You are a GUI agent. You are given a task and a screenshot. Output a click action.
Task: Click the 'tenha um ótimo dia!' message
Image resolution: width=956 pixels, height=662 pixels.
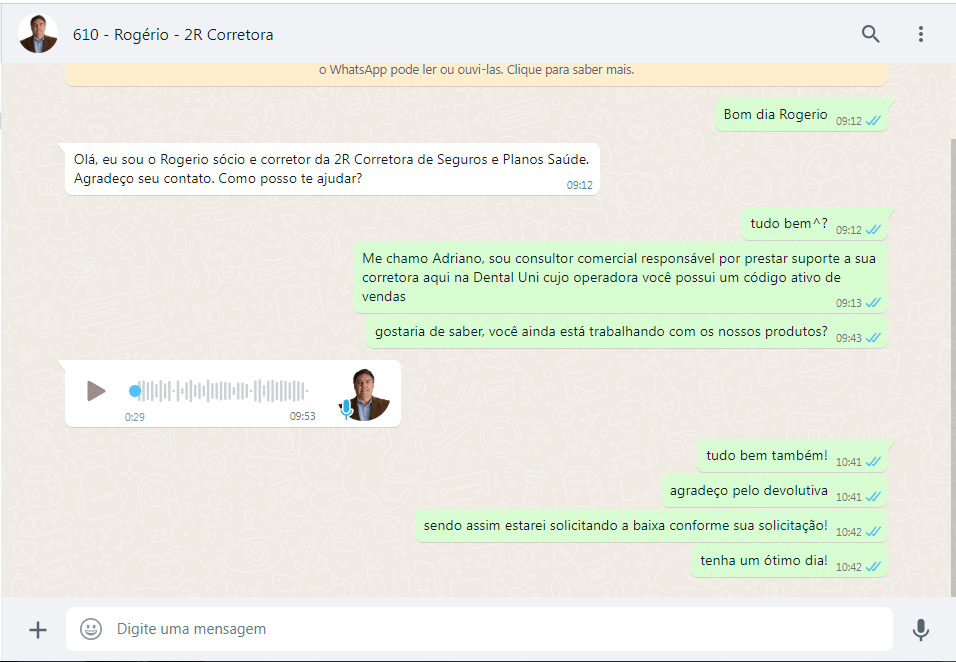790,561
